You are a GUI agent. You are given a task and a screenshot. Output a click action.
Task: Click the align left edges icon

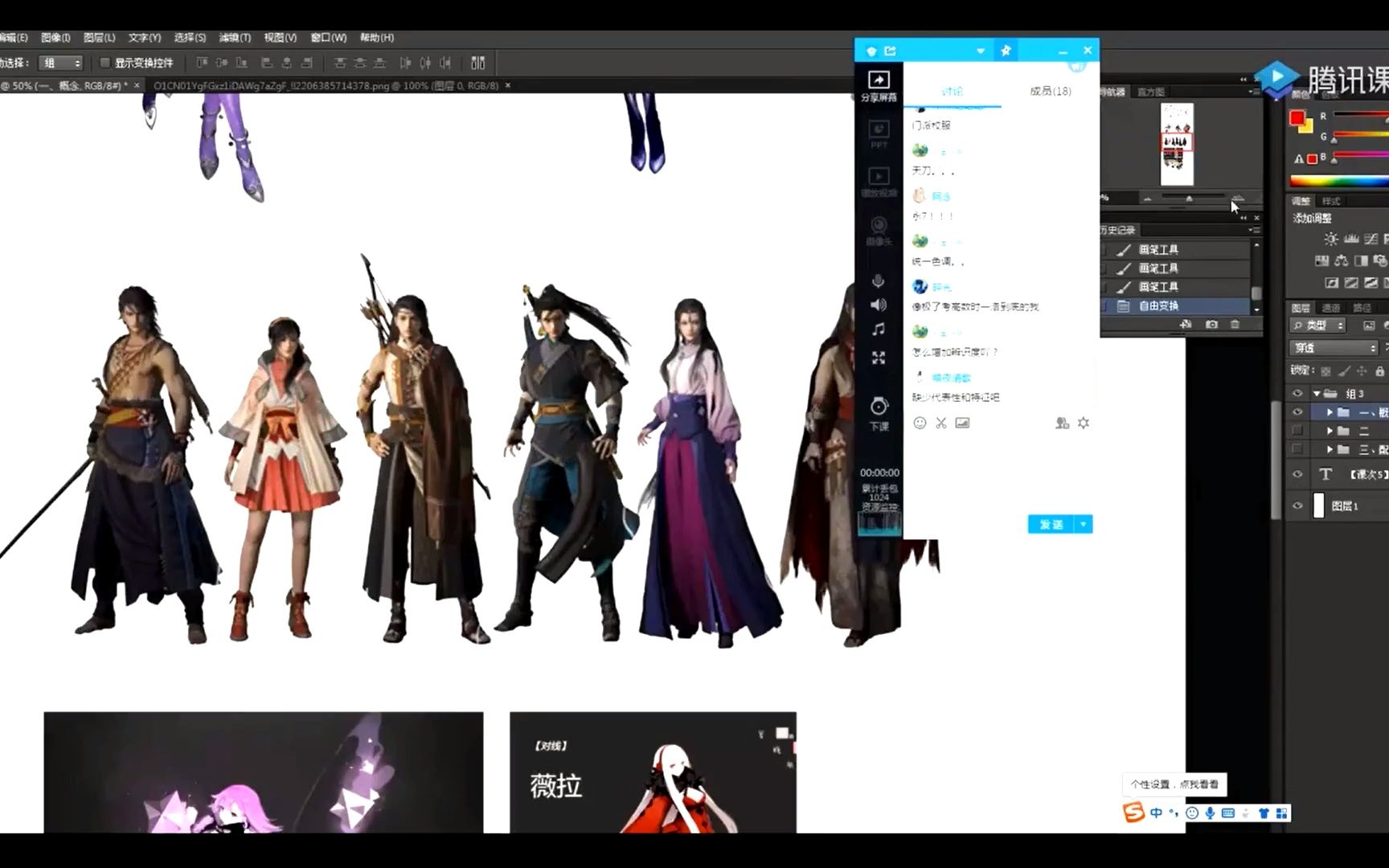pyautogui.click(x=267, y=63)
